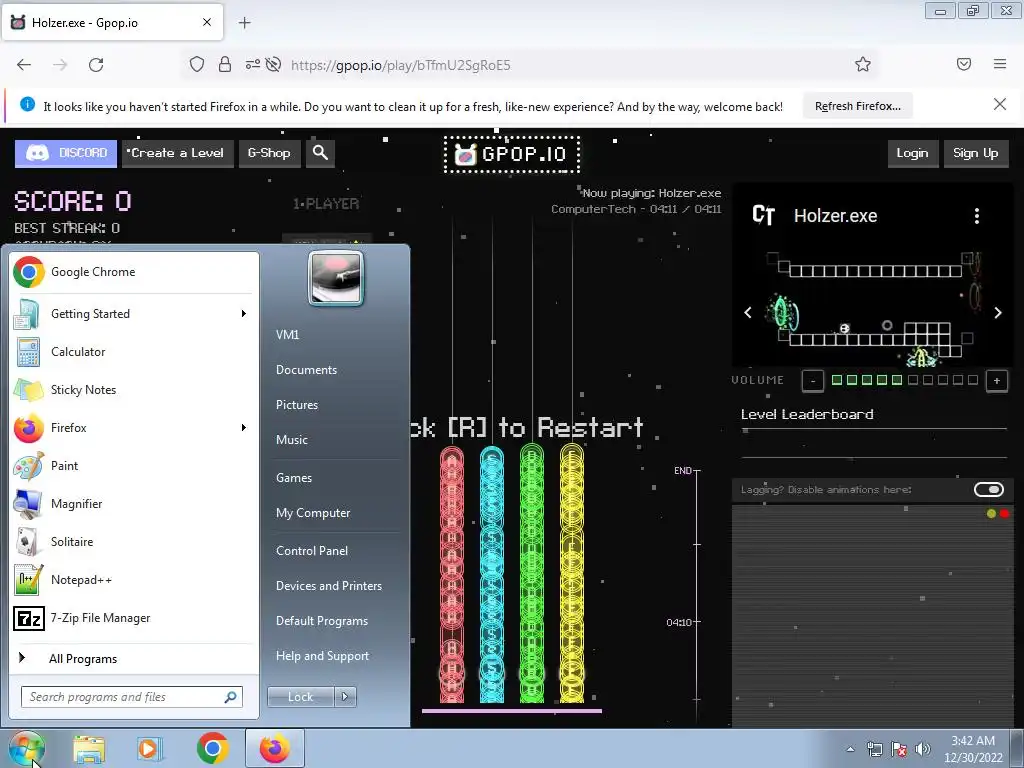This screenshot has width=1024, height=768.
Task: Open the G-Shop
Action: tap(269, 153)
